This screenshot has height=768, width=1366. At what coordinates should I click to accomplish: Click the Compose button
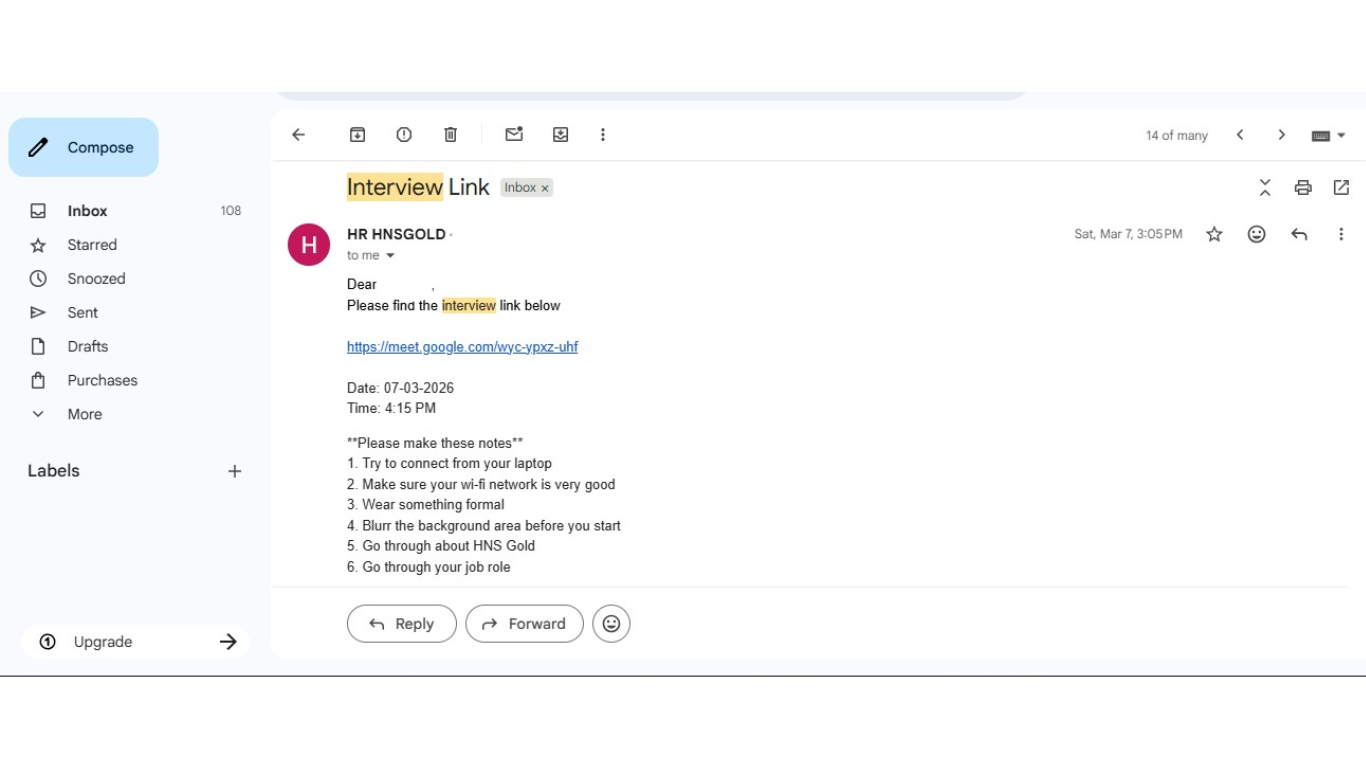click(x=83, y=147)
